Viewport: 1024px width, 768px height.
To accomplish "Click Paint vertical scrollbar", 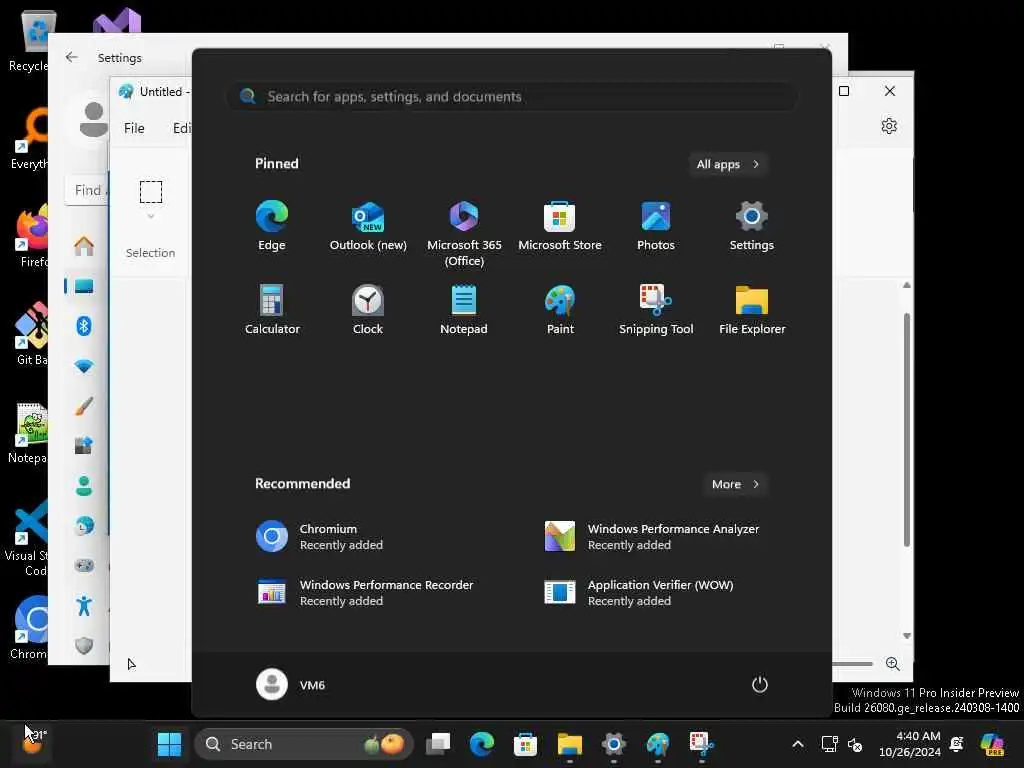I will pyautogui.click(x=906, y=429).
